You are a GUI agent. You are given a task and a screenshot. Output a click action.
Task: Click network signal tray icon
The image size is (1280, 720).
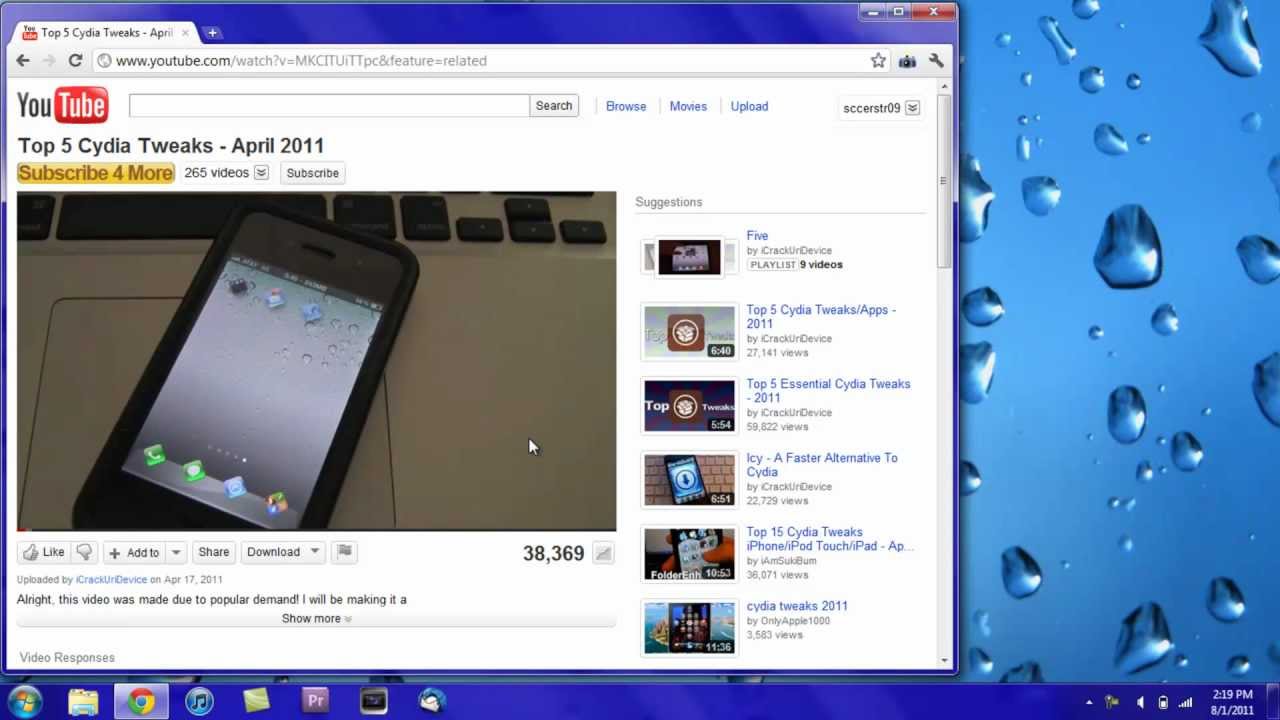click(x=1186, y=702)
